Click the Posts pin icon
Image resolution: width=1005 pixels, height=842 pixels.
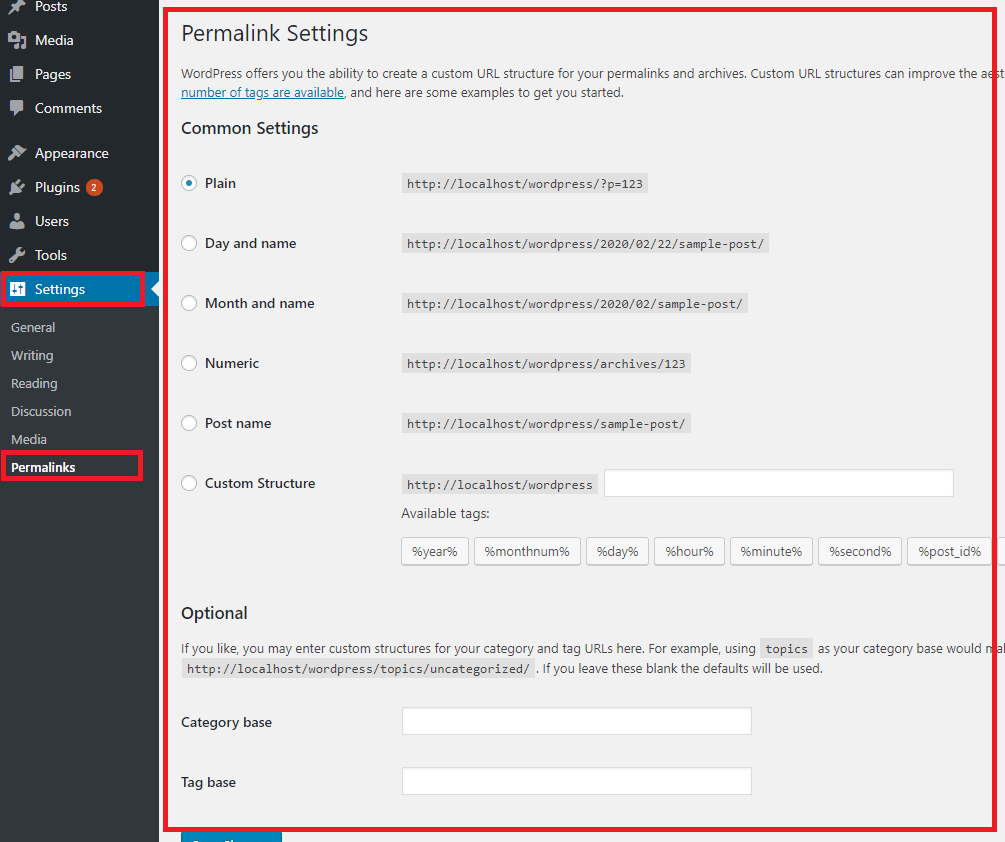click(x=17, y=6)
